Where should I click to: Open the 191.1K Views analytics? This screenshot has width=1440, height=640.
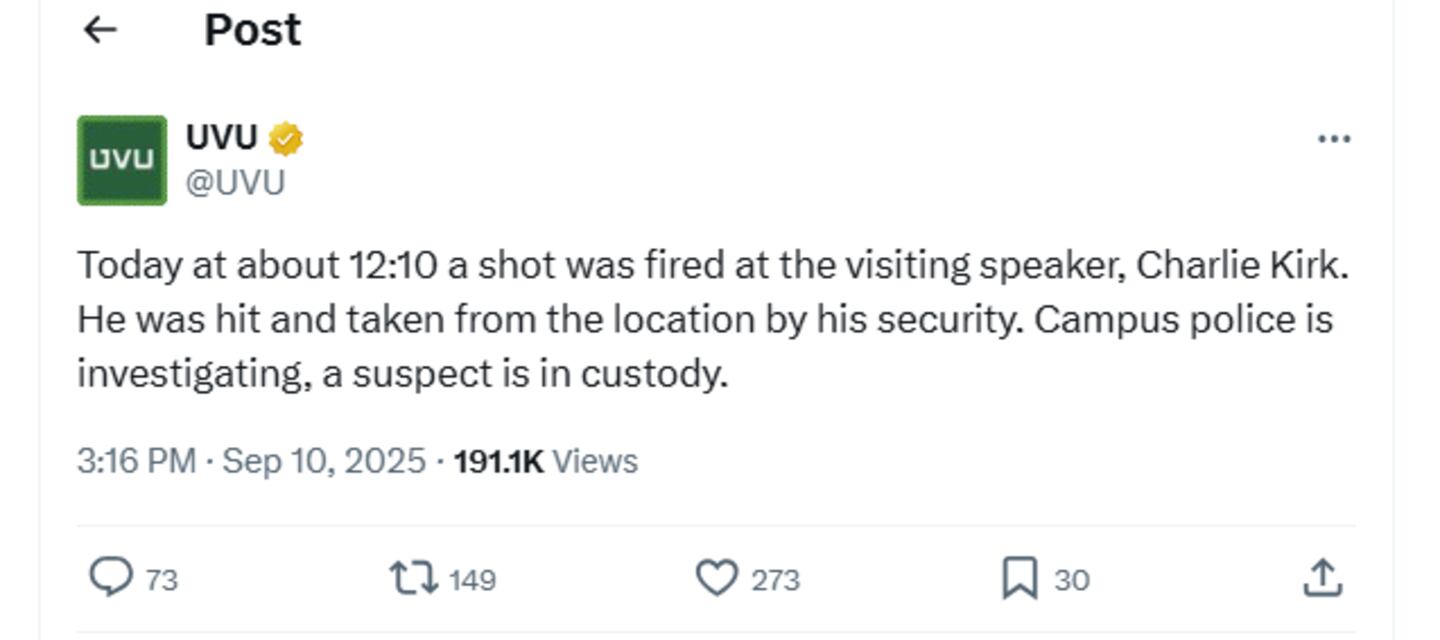pyautogui.click(x=545, y=461)
